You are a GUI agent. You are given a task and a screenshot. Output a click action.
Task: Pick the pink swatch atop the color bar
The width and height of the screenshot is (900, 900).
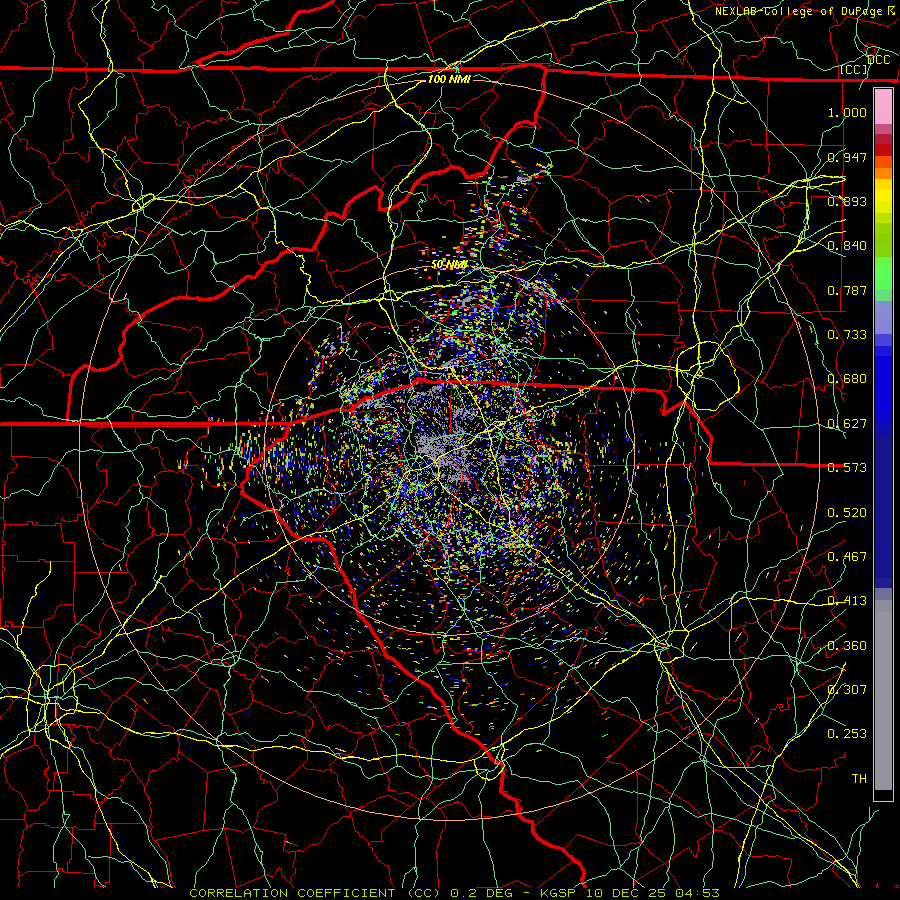883,107
